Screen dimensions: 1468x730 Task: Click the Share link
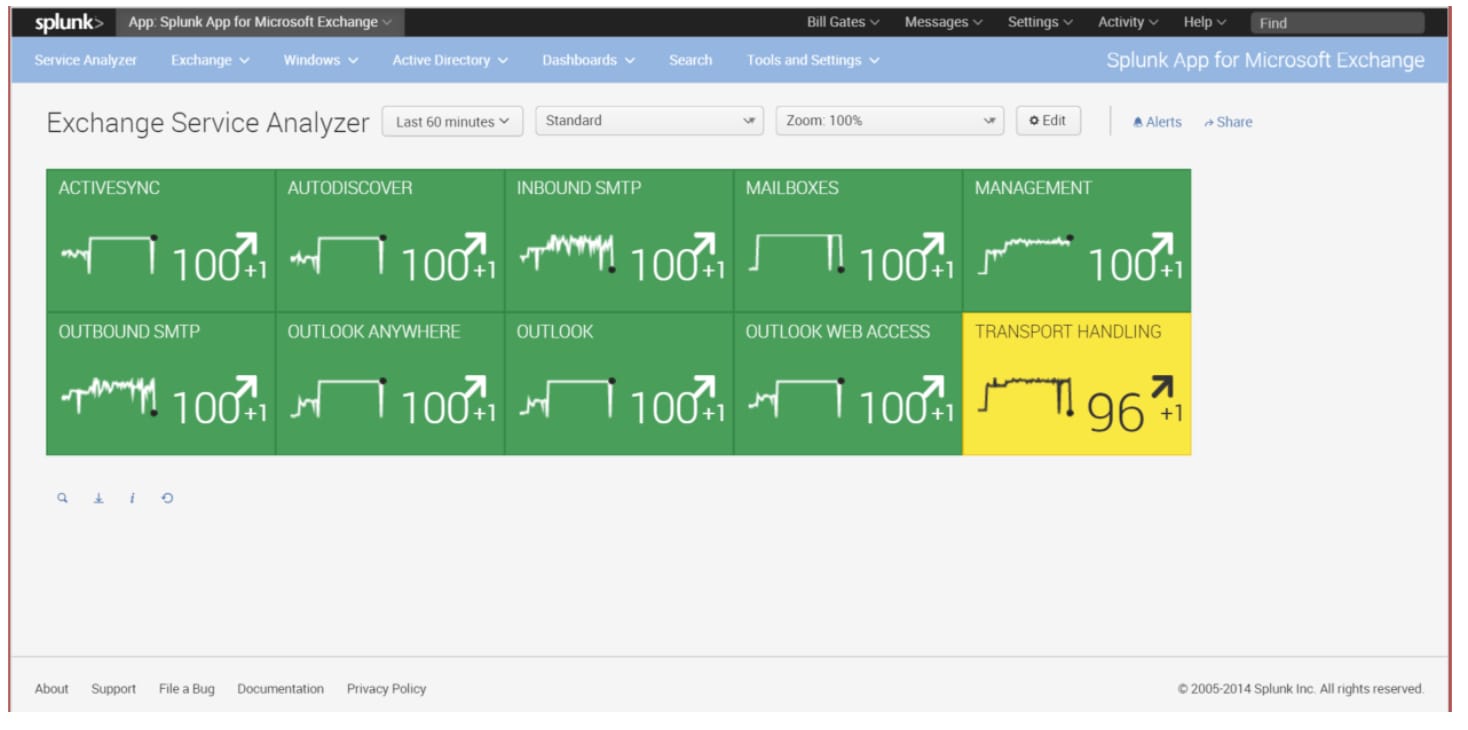click(1228, 122)
